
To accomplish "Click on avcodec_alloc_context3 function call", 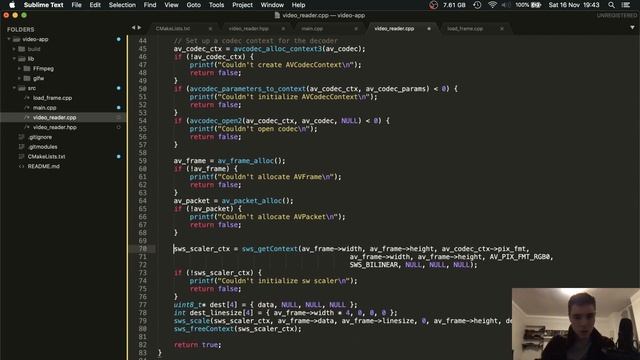I will [x=278, y=49].
